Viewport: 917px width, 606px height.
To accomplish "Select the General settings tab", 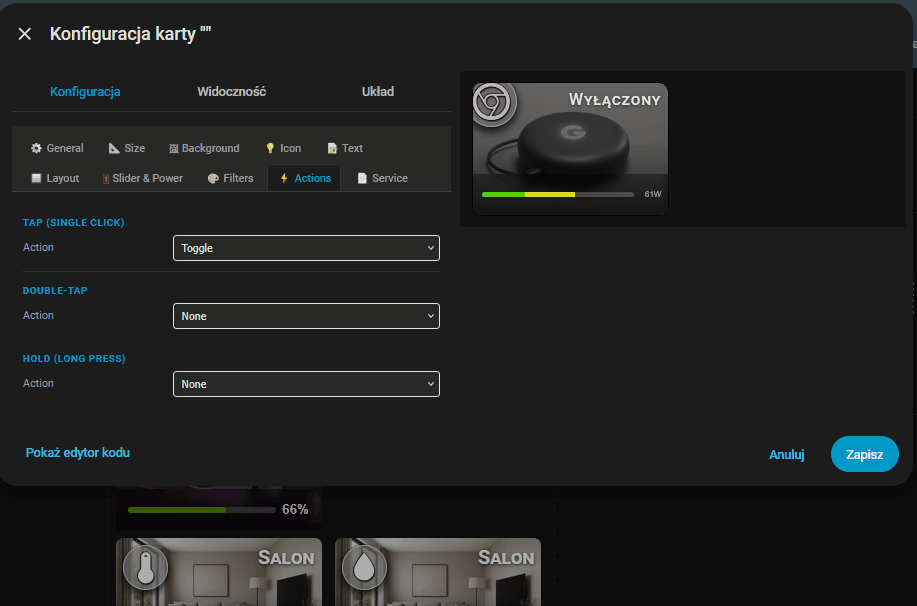I will coord(57,148).
